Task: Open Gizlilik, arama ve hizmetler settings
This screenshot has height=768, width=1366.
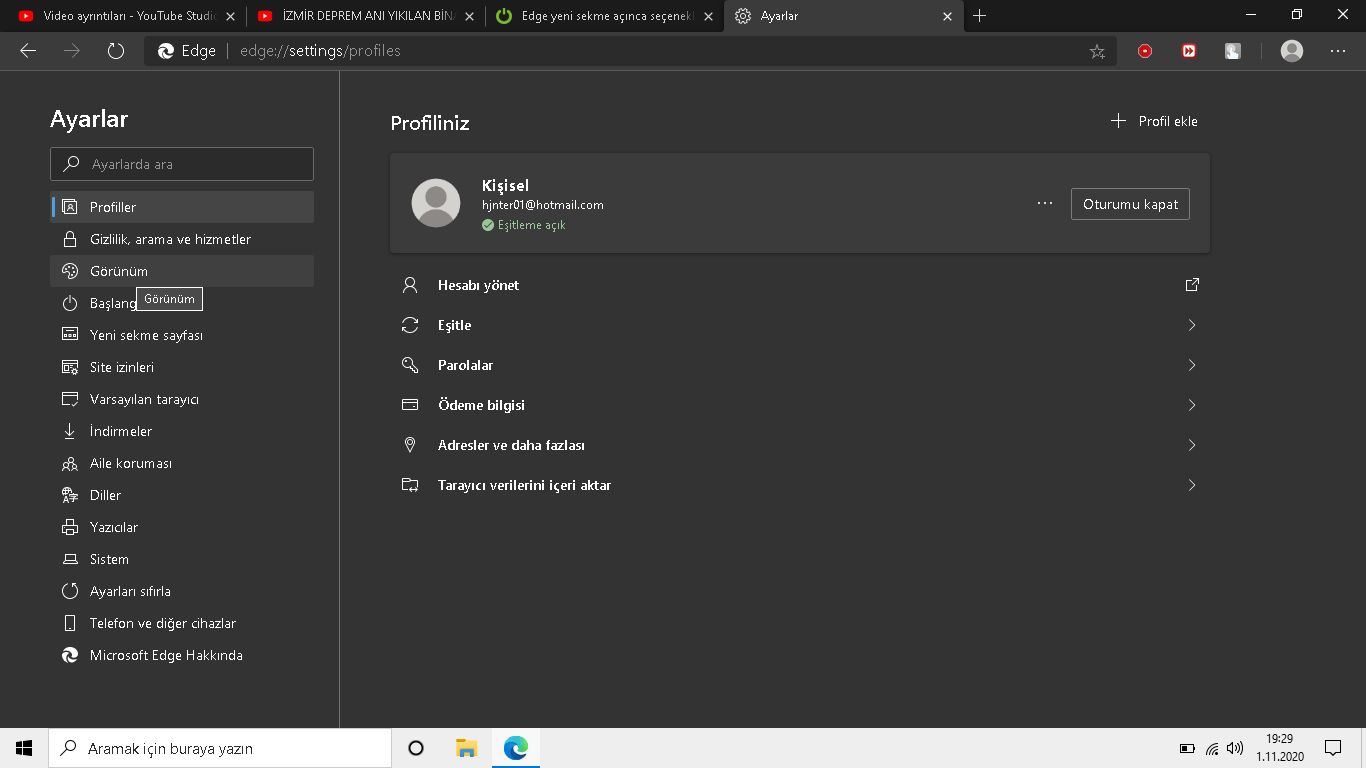Action: (x=182, y=239)
